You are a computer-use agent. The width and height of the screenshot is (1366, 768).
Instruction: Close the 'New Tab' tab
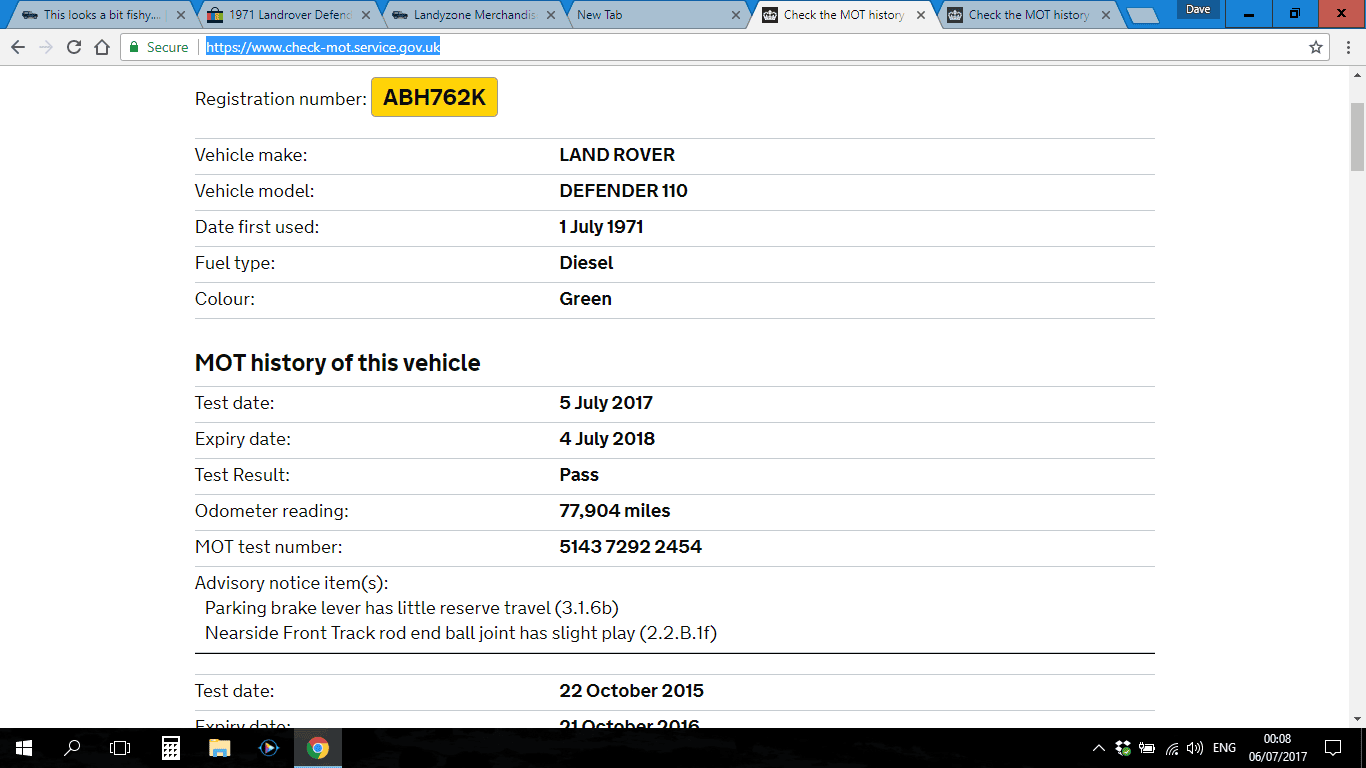[737, 15]
